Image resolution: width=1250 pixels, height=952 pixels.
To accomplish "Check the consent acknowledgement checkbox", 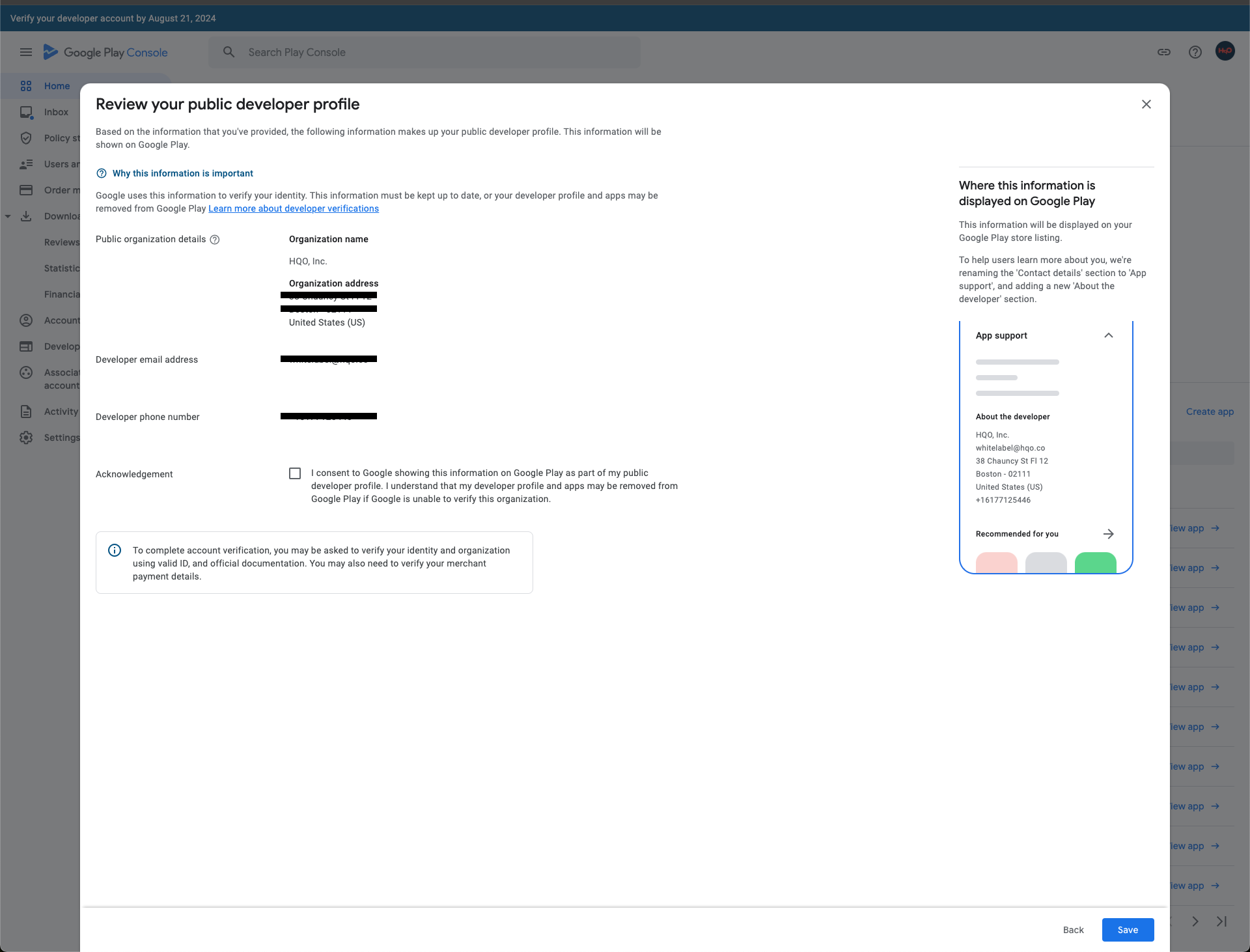I will [295, 473].
